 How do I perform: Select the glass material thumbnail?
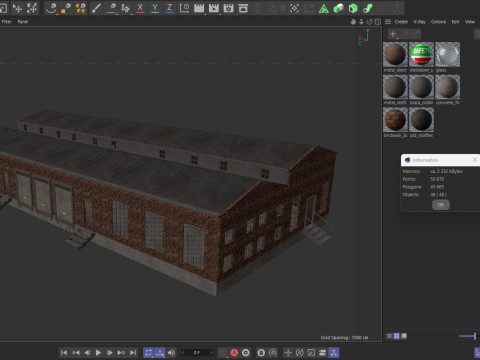pyautogui.click(x=447, y=54)
